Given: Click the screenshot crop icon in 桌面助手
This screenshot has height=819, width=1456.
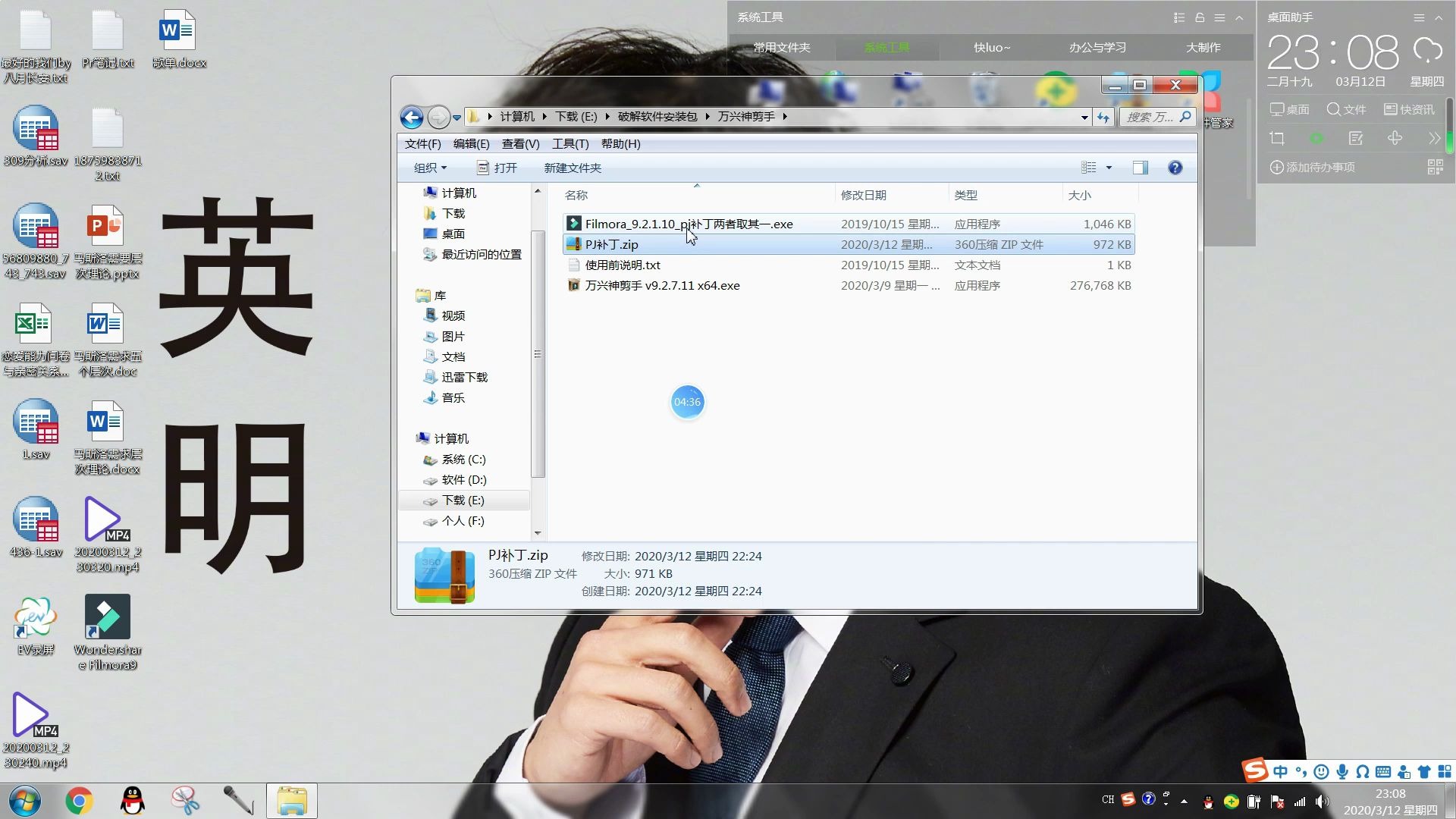Looking at the screenshot, I should 1277,138.
